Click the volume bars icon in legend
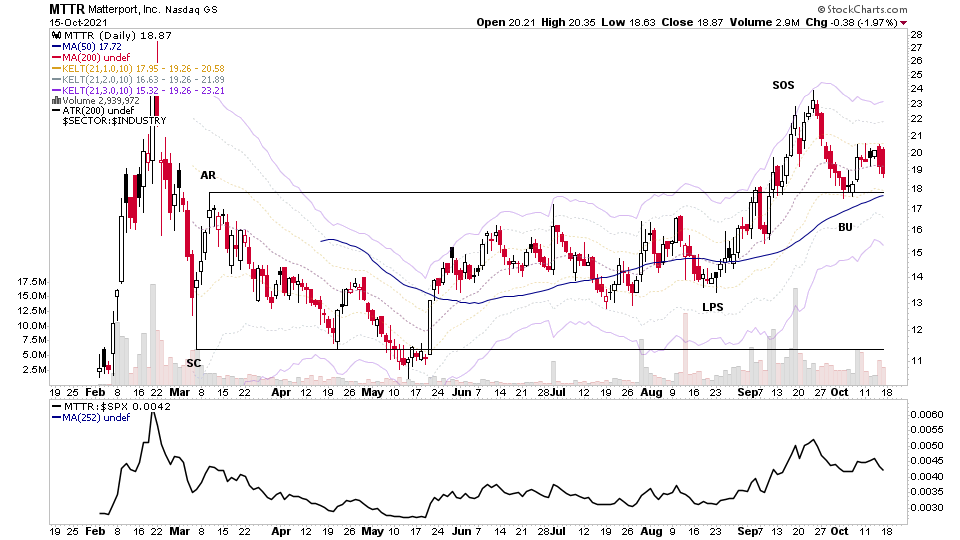 [x=56, y=101]
